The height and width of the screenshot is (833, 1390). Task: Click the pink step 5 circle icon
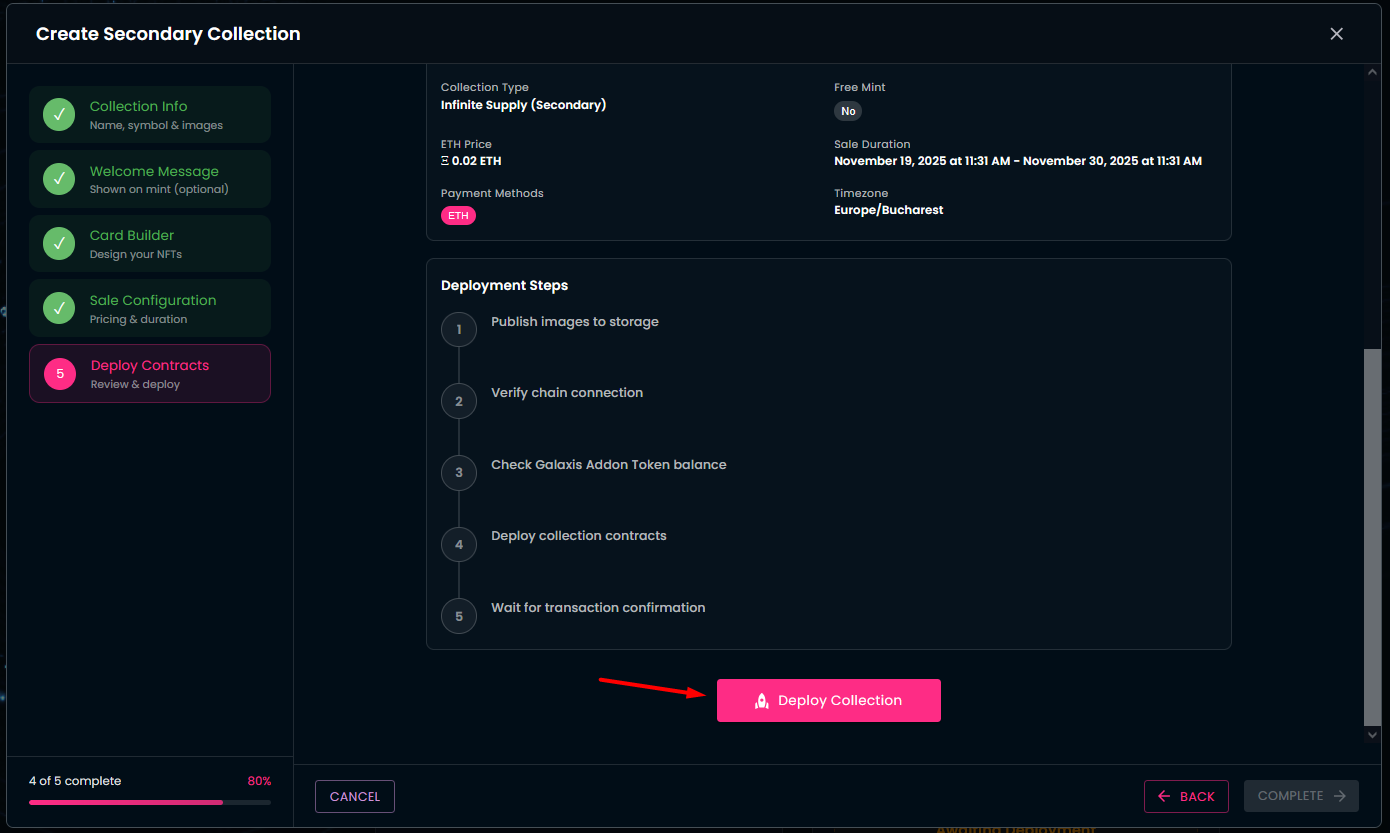pos(60,374)
